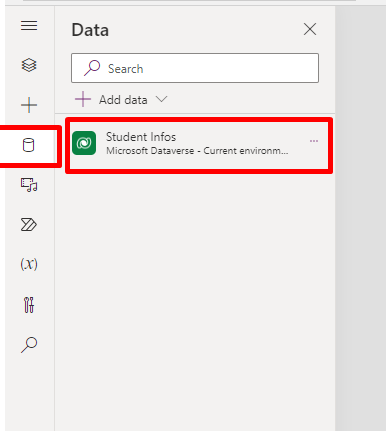Click the 'Microsoft Dataverse - Current environm...' text

pos(197,151)
